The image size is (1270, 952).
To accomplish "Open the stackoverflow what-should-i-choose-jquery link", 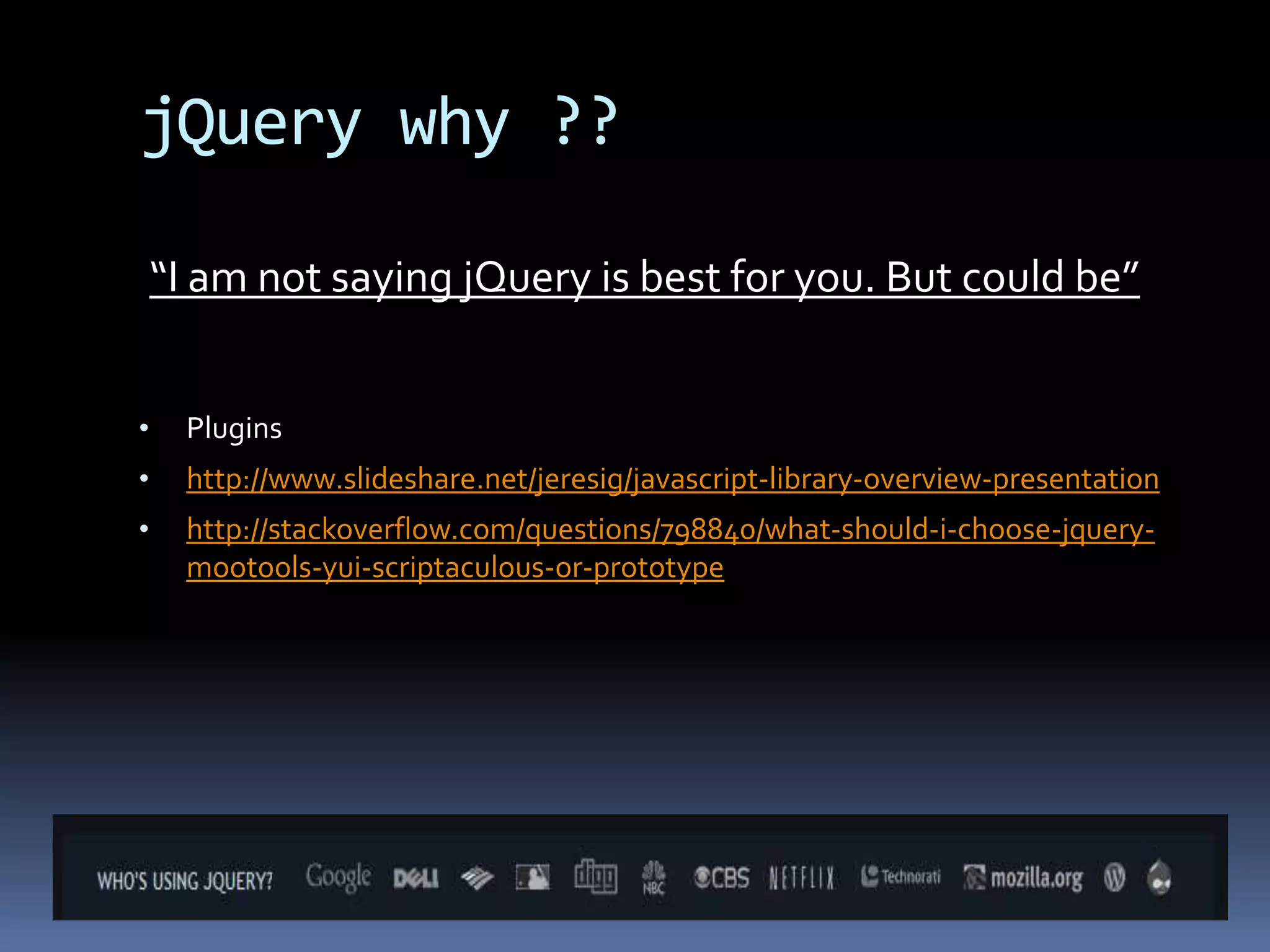I will [670, 548].
